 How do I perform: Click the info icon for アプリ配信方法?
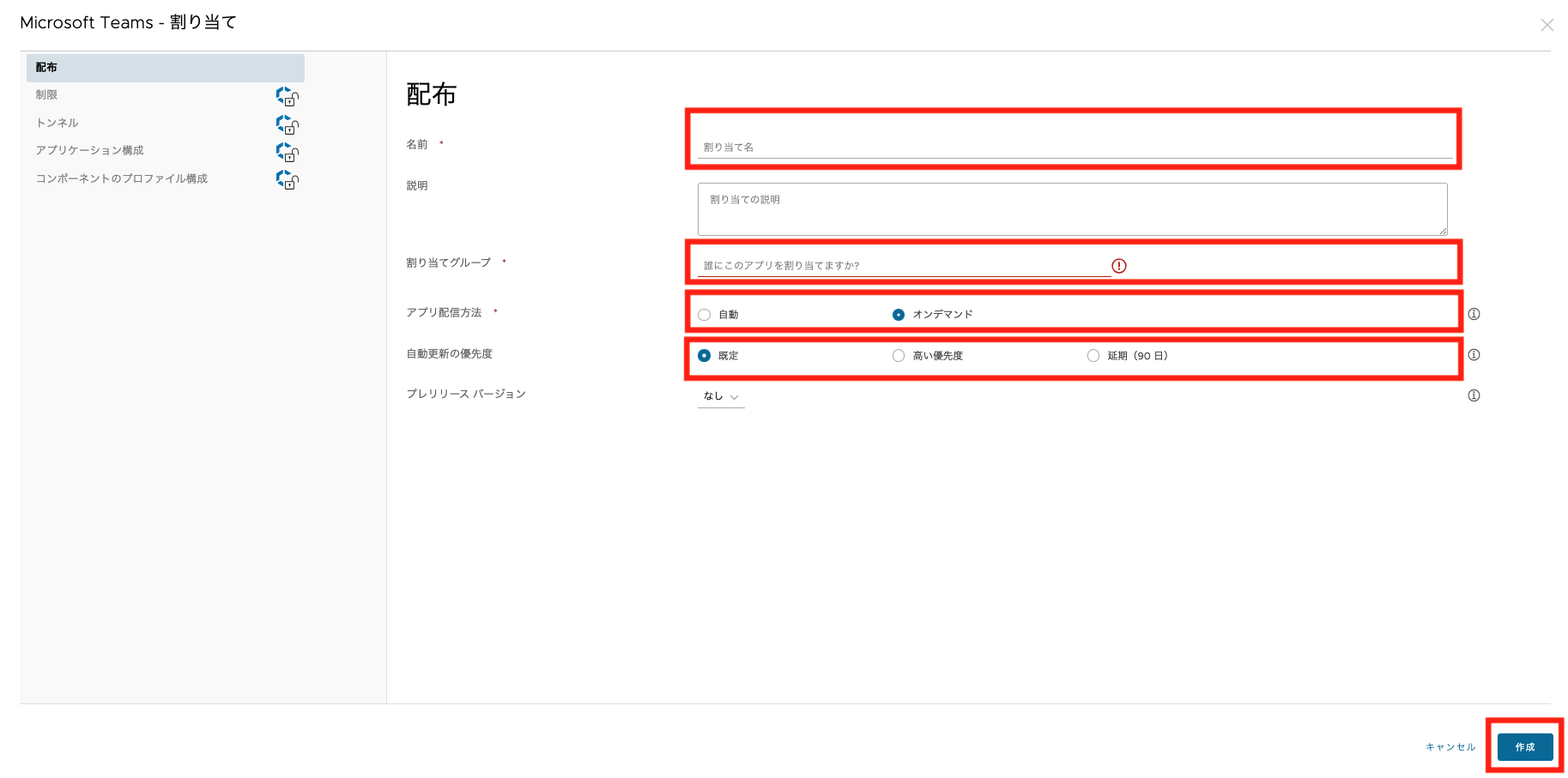click(1474, 314)
